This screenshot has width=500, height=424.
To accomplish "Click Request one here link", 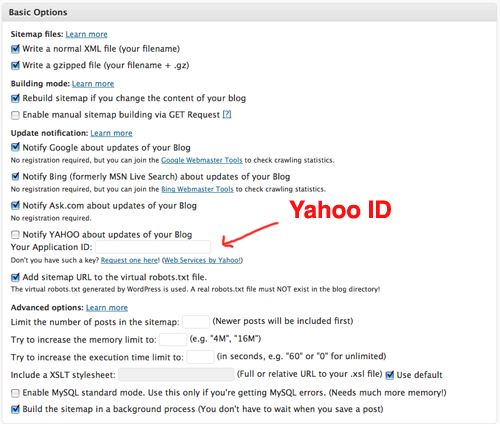I will tap(129, 260).
